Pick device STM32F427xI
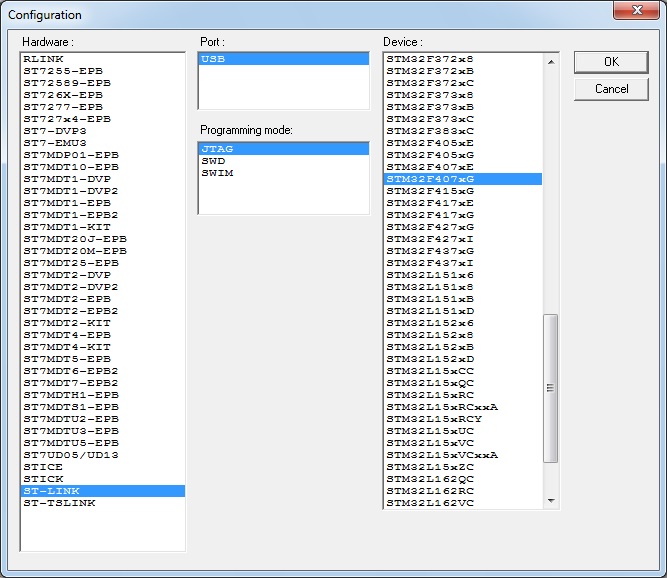667x578 pixels. click(x=463, y=239)
